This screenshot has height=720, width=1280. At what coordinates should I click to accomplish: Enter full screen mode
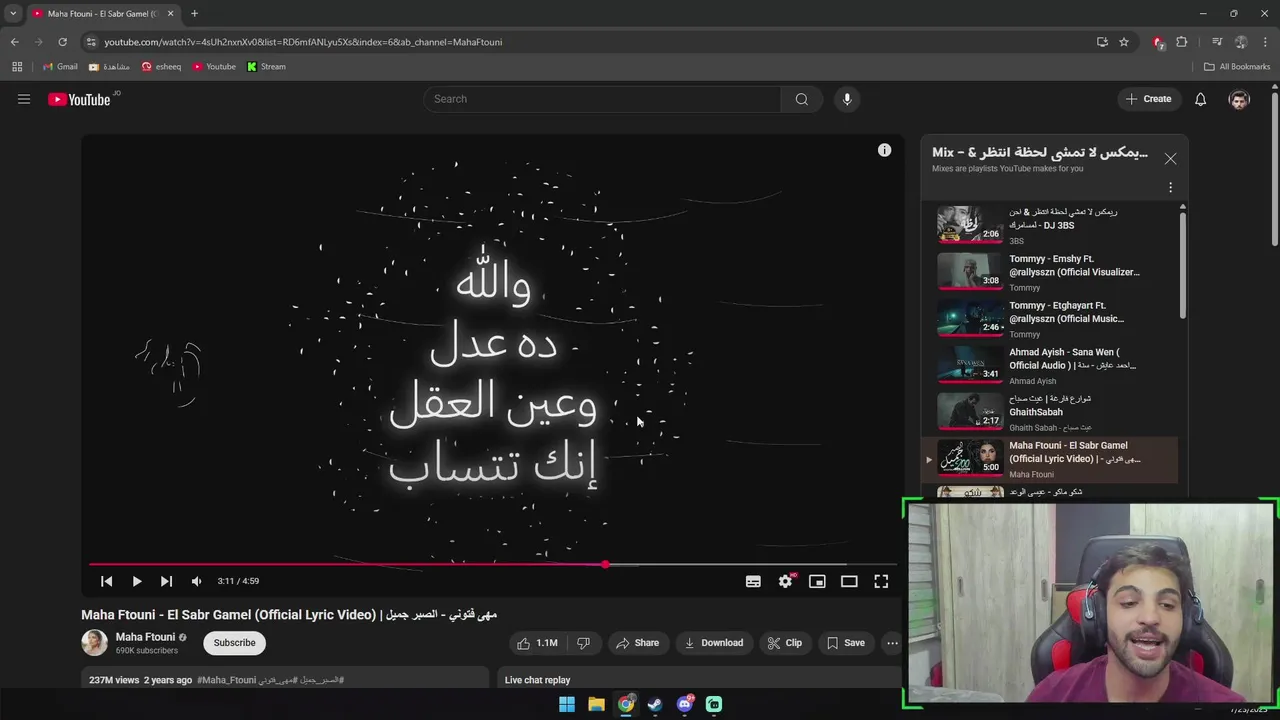(881, 581)
